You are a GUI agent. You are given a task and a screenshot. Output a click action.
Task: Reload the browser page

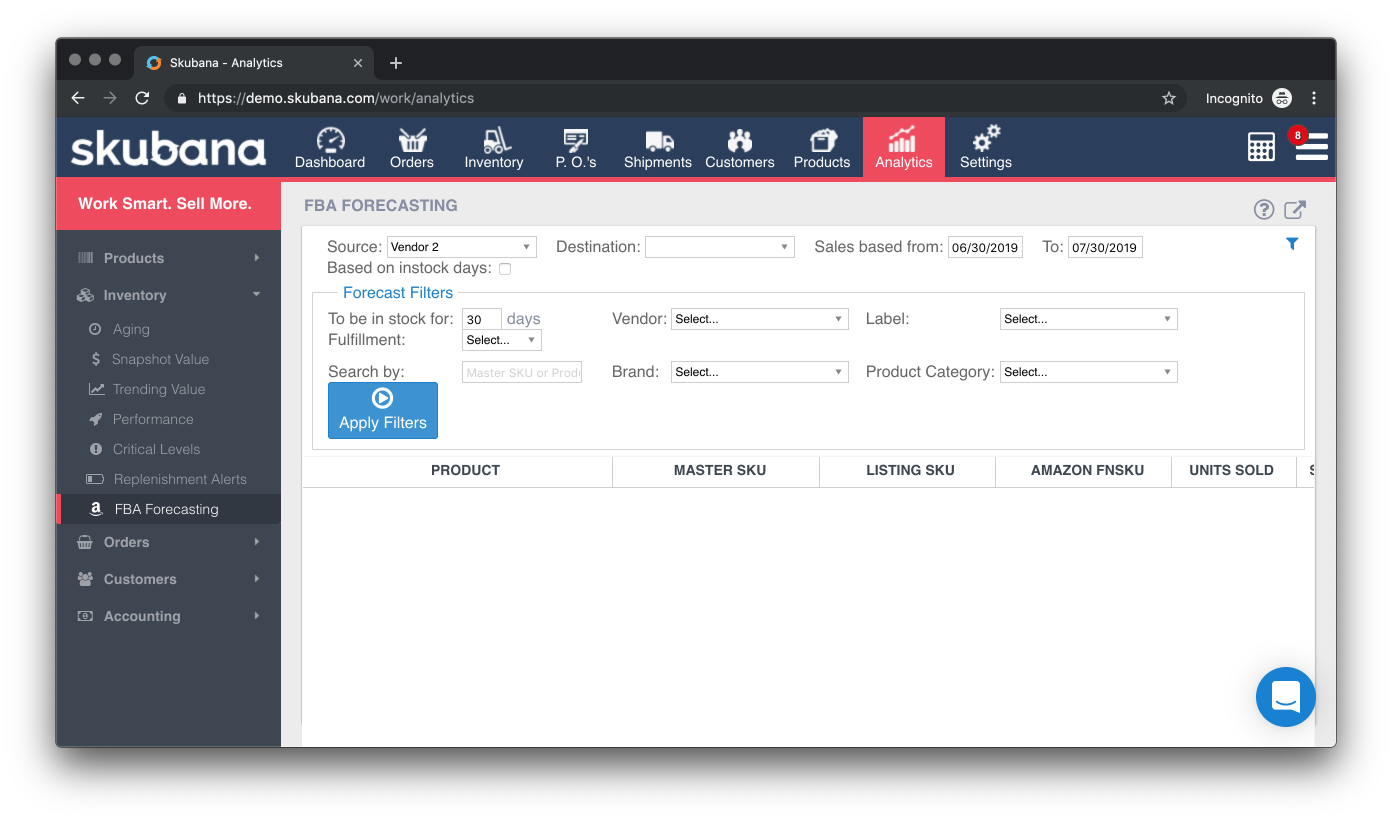(142, 98)
